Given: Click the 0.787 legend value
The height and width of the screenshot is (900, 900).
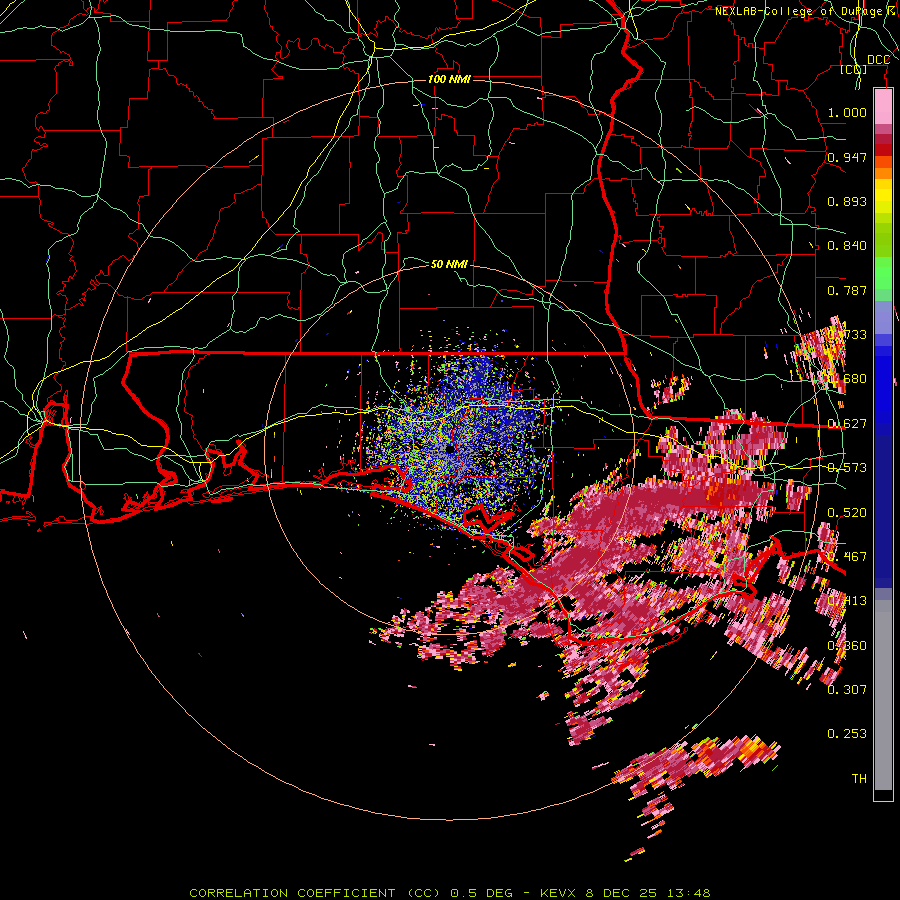Looking at the screenshot, I should tap(847, 290).
